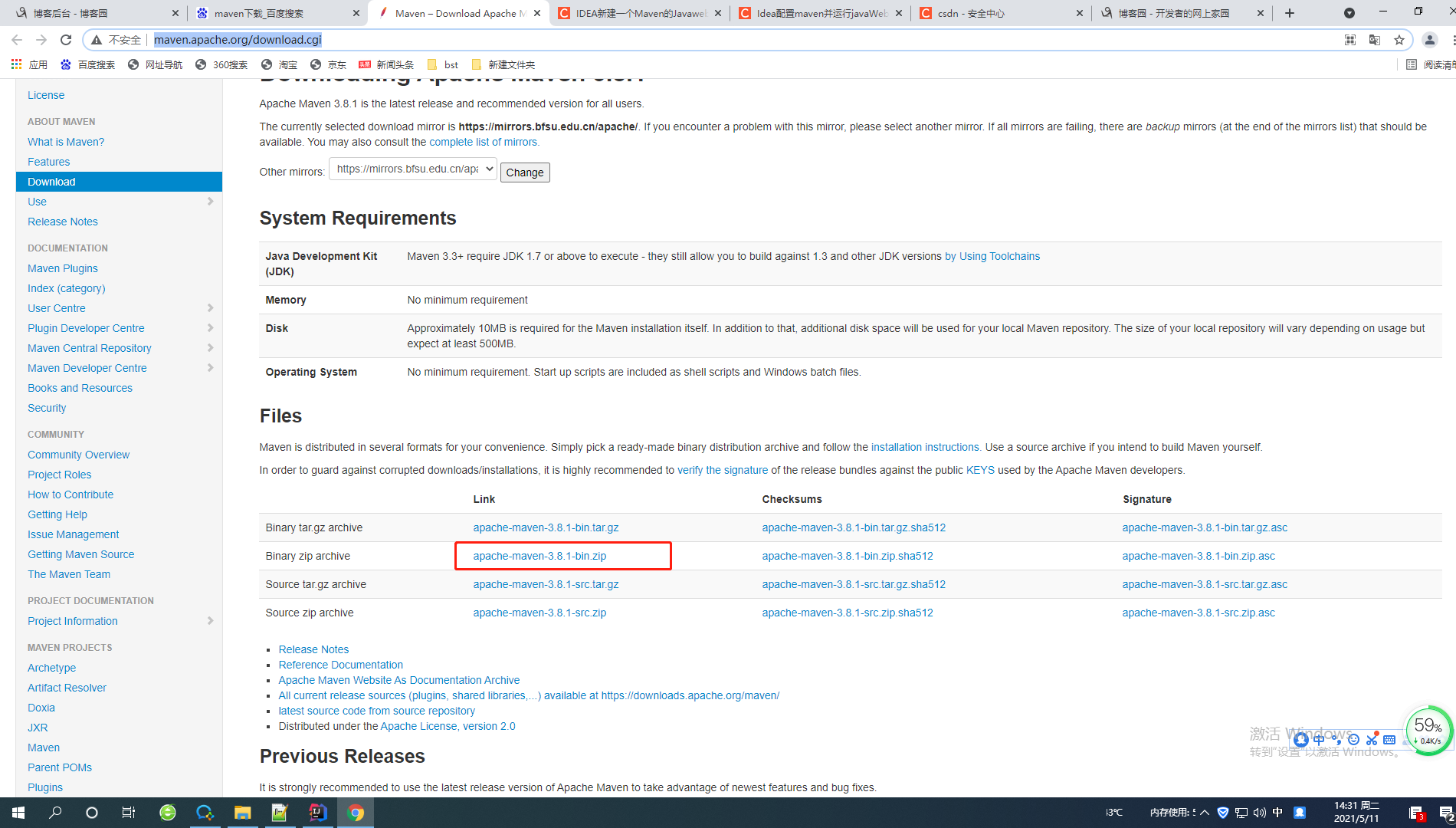Open the 新建文件夹 bookmark folder
The height and width of the screenshot is (828, 1456).
pyautogui.click(x=503, y=64)
